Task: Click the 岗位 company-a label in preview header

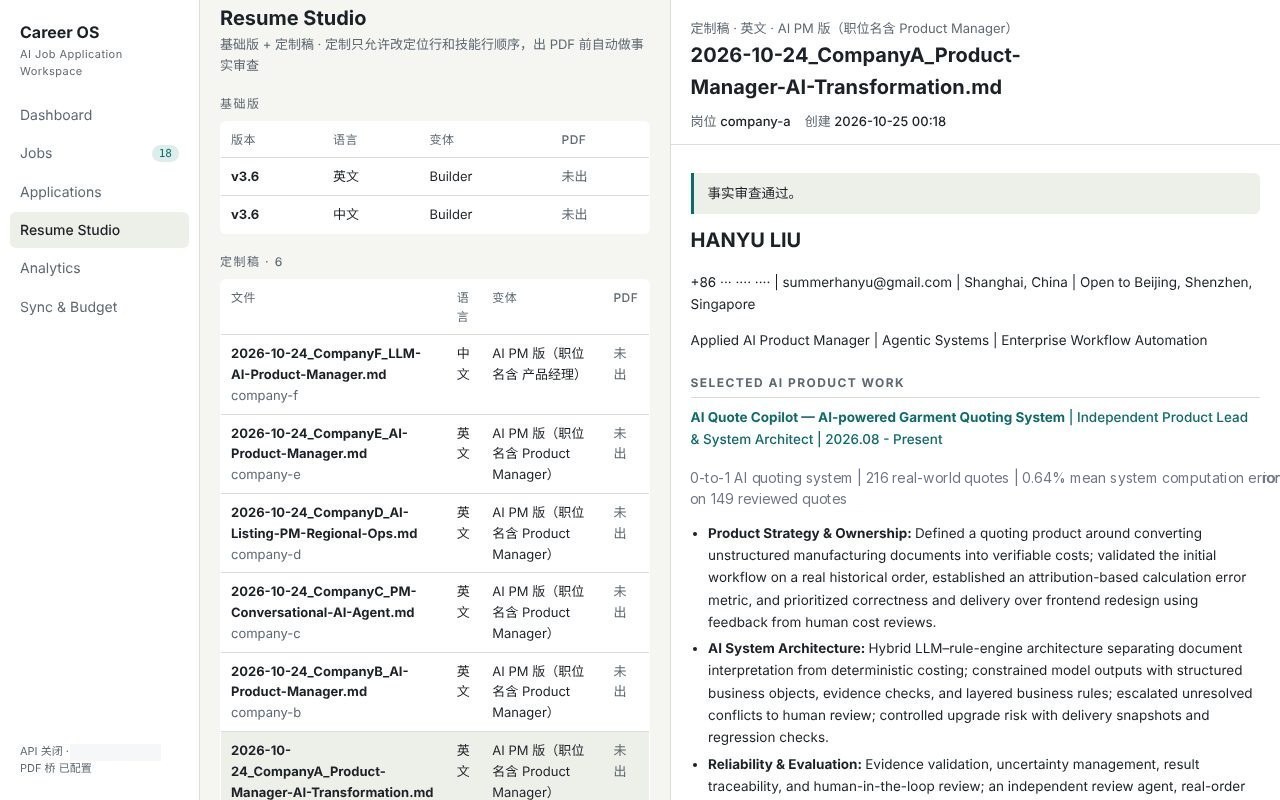Action: [740, 121]
